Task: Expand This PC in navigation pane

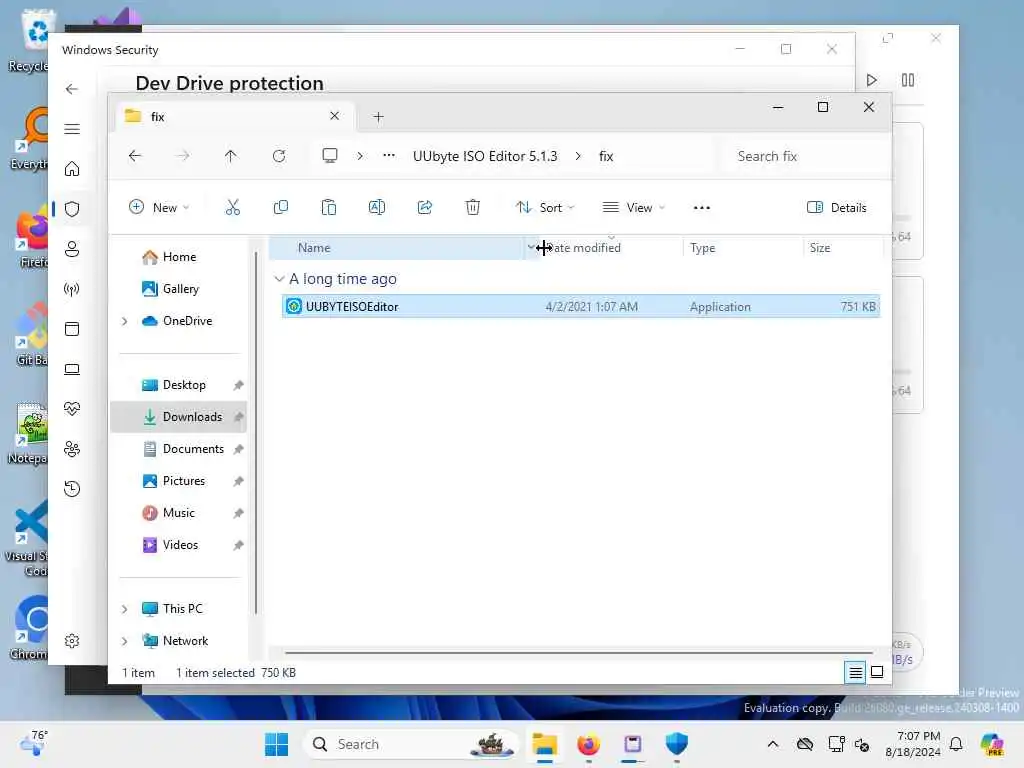Action: (124, 609)
